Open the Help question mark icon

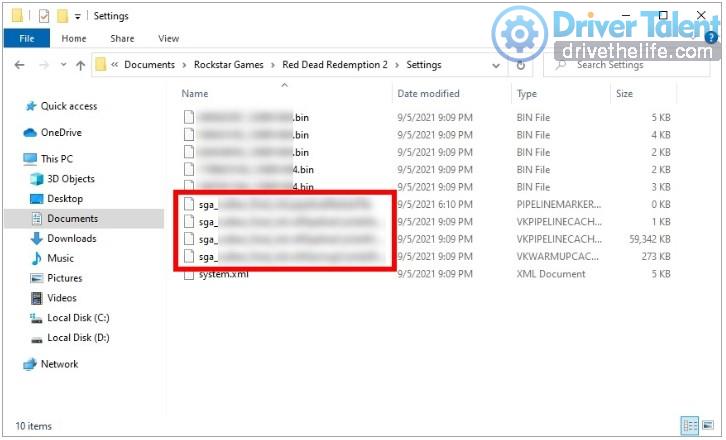[x=711, y=37]
